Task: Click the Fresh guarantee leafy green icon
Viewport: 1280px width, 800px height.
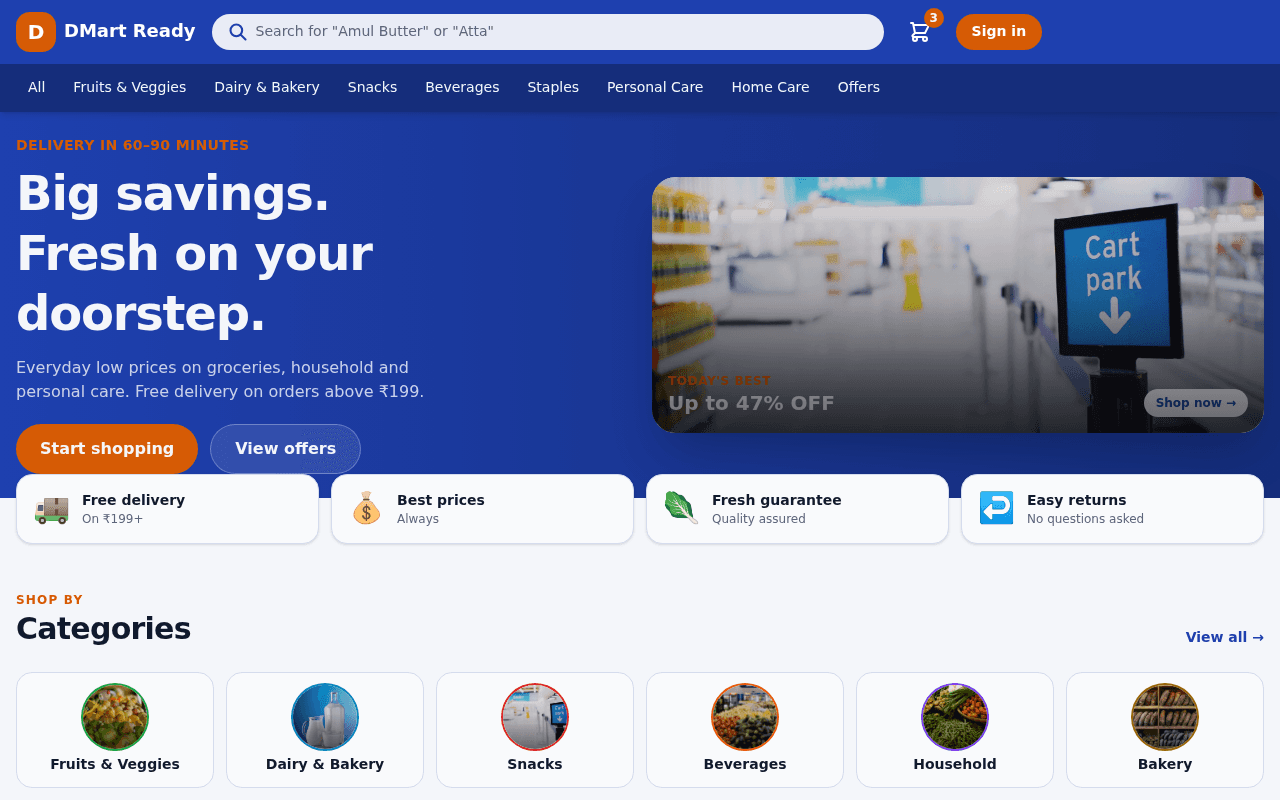Action: click(682, 508)
